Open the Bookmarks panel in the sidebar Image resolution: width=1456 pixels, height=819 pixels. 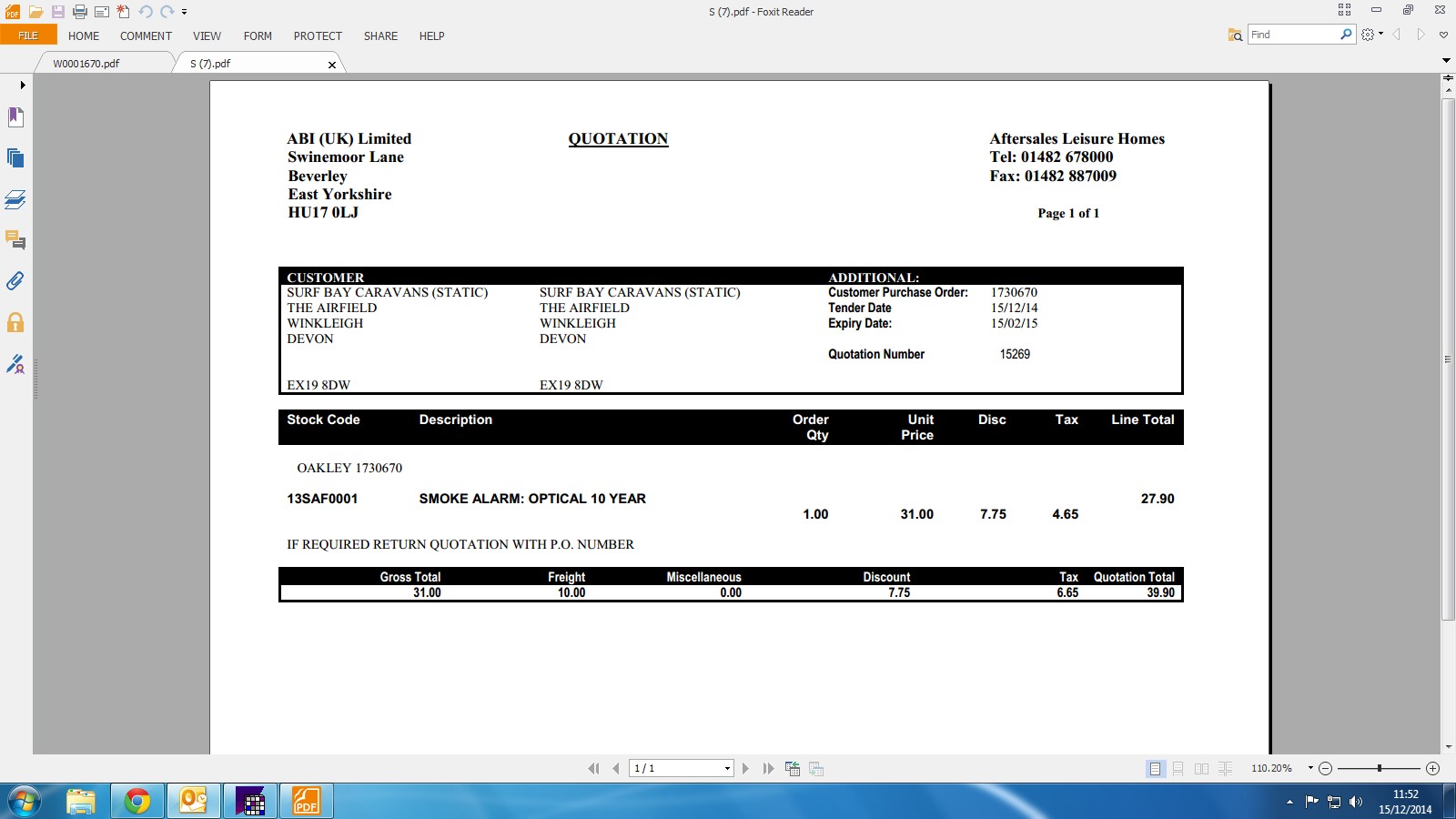pos(15,116)
